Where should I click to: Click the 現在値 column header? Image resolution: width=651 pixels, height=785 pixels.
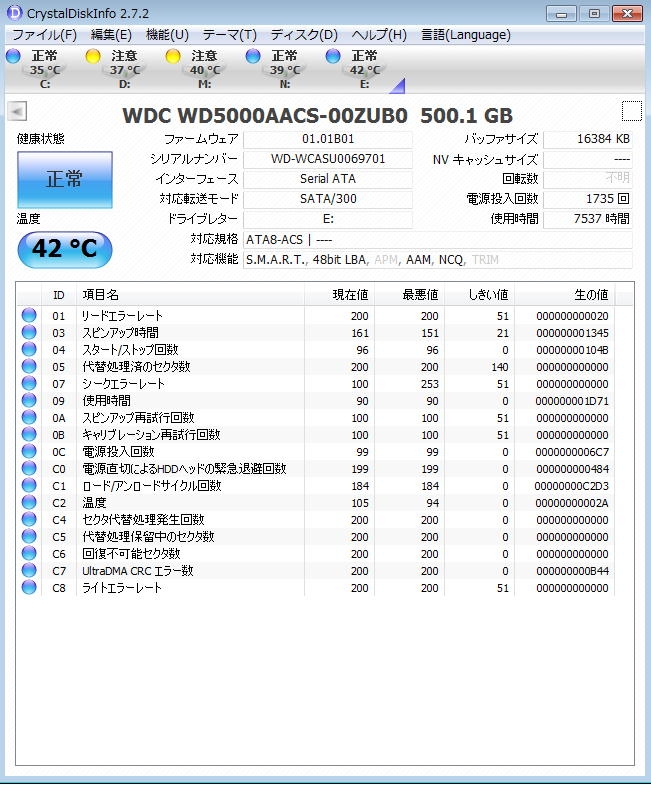(x=339, y=295)
